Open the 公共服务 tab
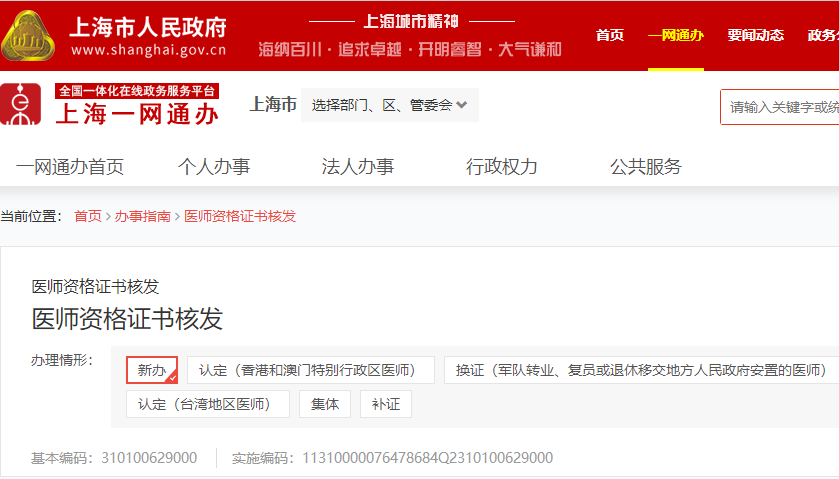Image resolution: width=839 pixels, height=479 pixels. (x=646, y=167)
